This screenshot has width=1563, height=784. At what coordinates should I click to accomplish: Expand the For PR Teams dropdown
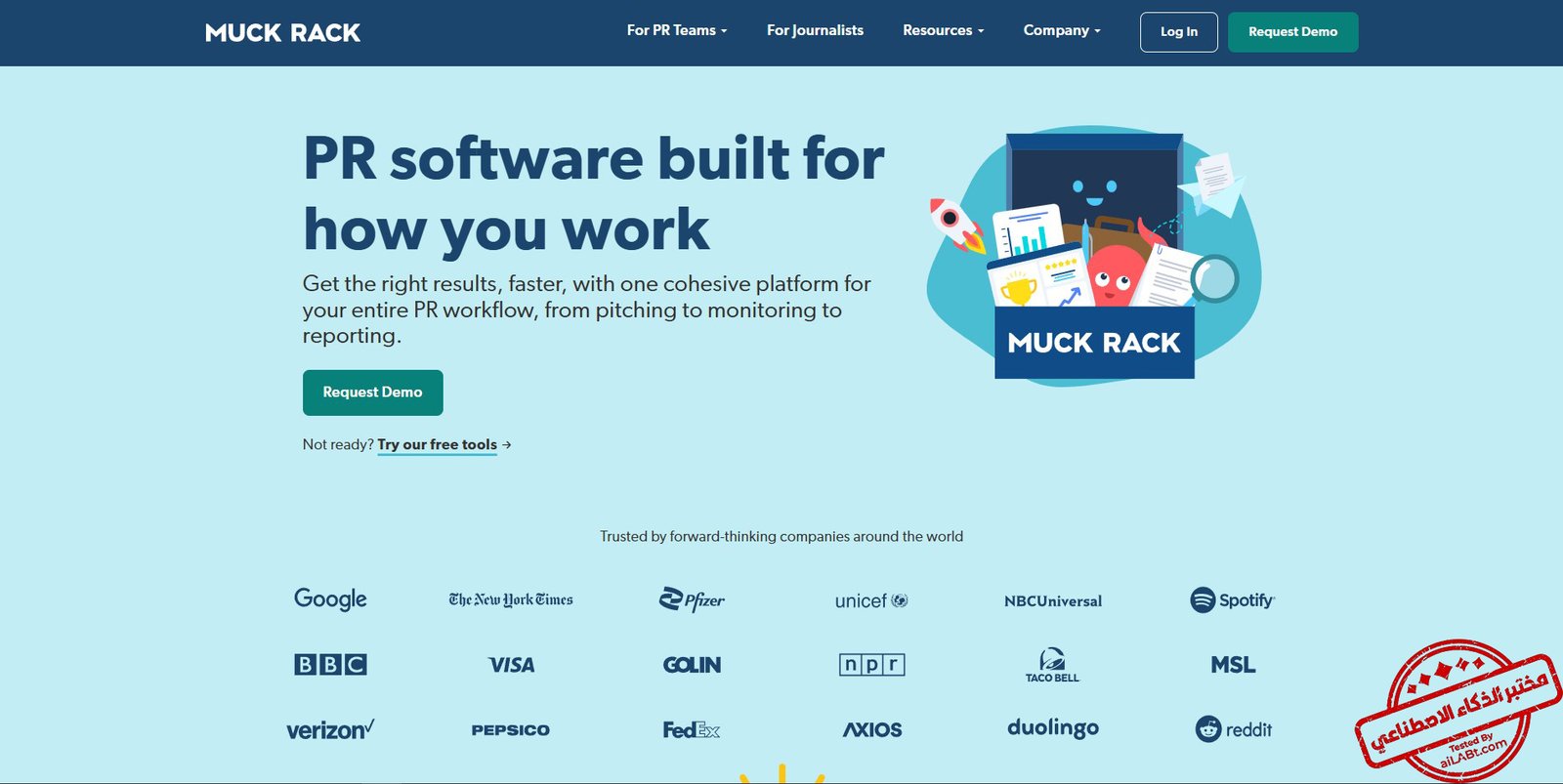click(x=676, y=31)
